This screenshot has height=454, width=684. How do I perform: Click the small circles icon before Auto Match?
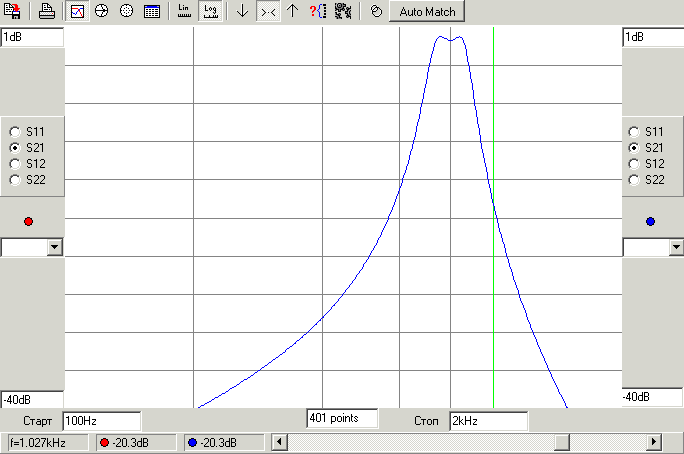click(x=376, y=11)
